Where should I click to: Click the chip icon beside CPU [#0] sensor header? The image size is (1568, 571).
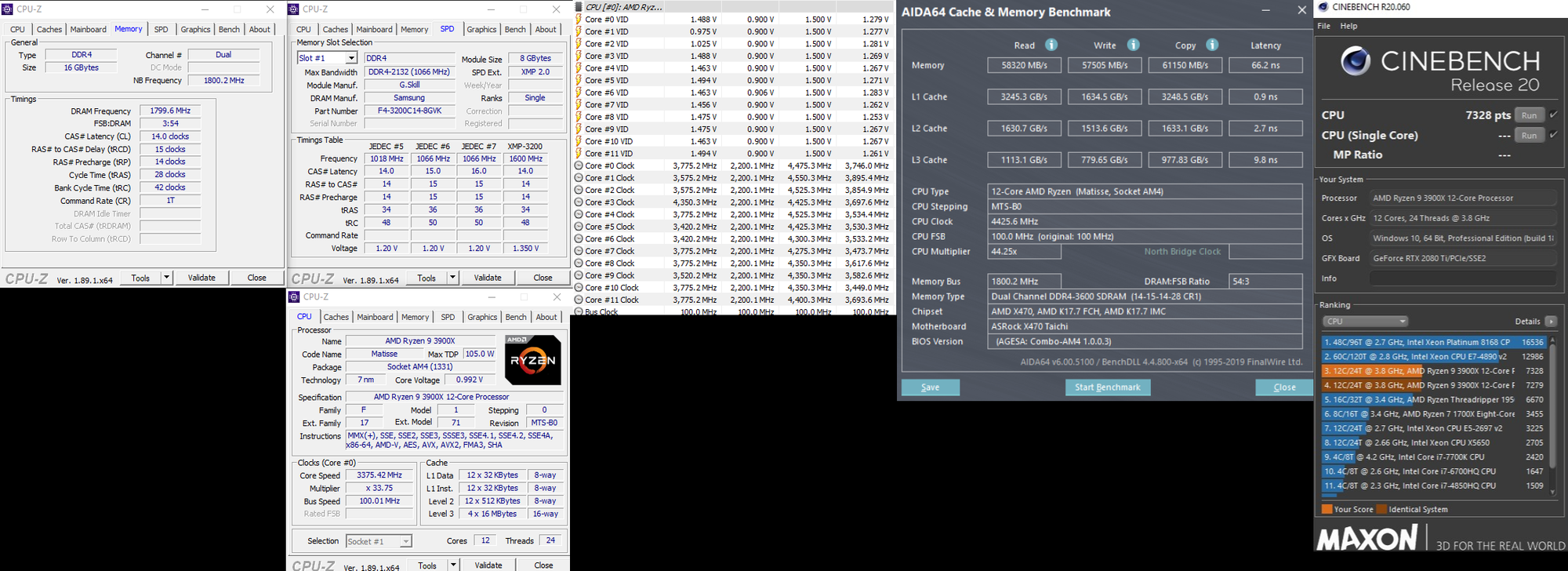(579, 7)
